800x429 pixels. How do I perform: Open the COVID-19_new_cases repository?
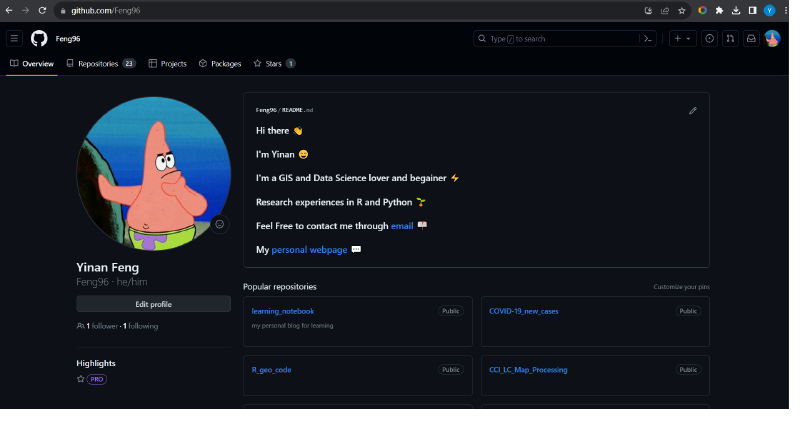click(x=523, y=311)
